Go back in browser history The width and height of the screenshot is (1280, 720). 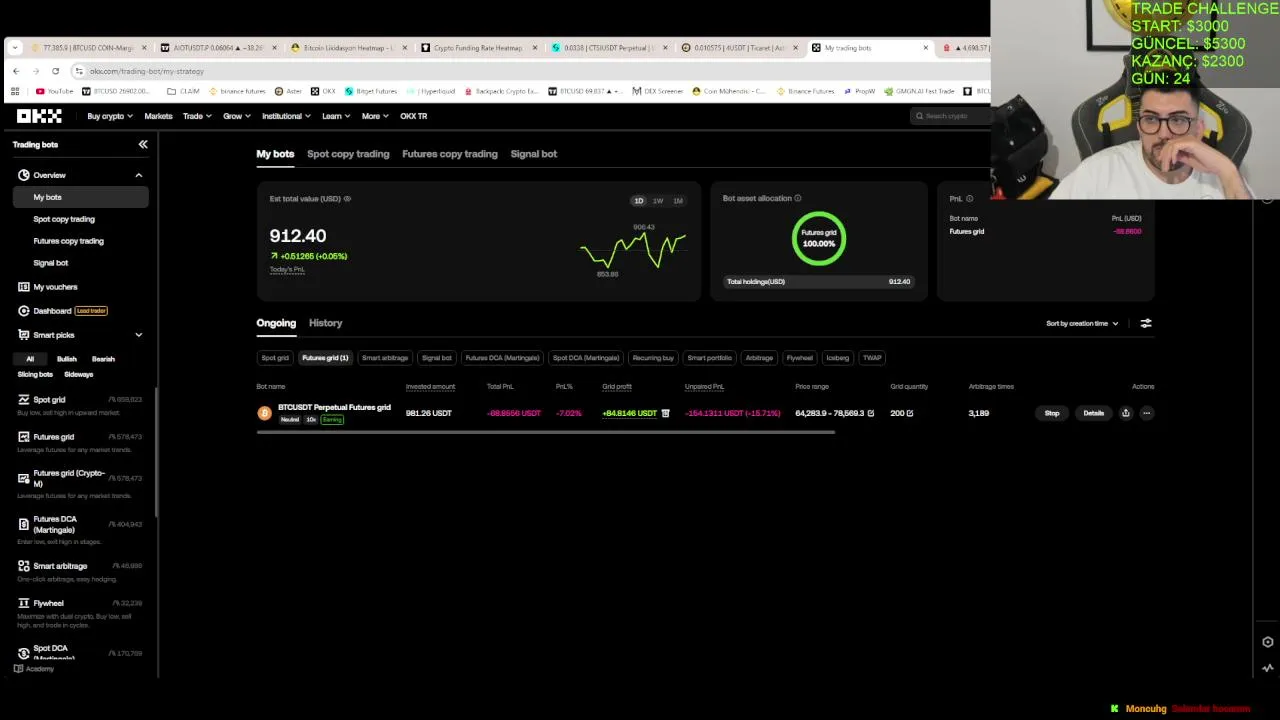16,71
